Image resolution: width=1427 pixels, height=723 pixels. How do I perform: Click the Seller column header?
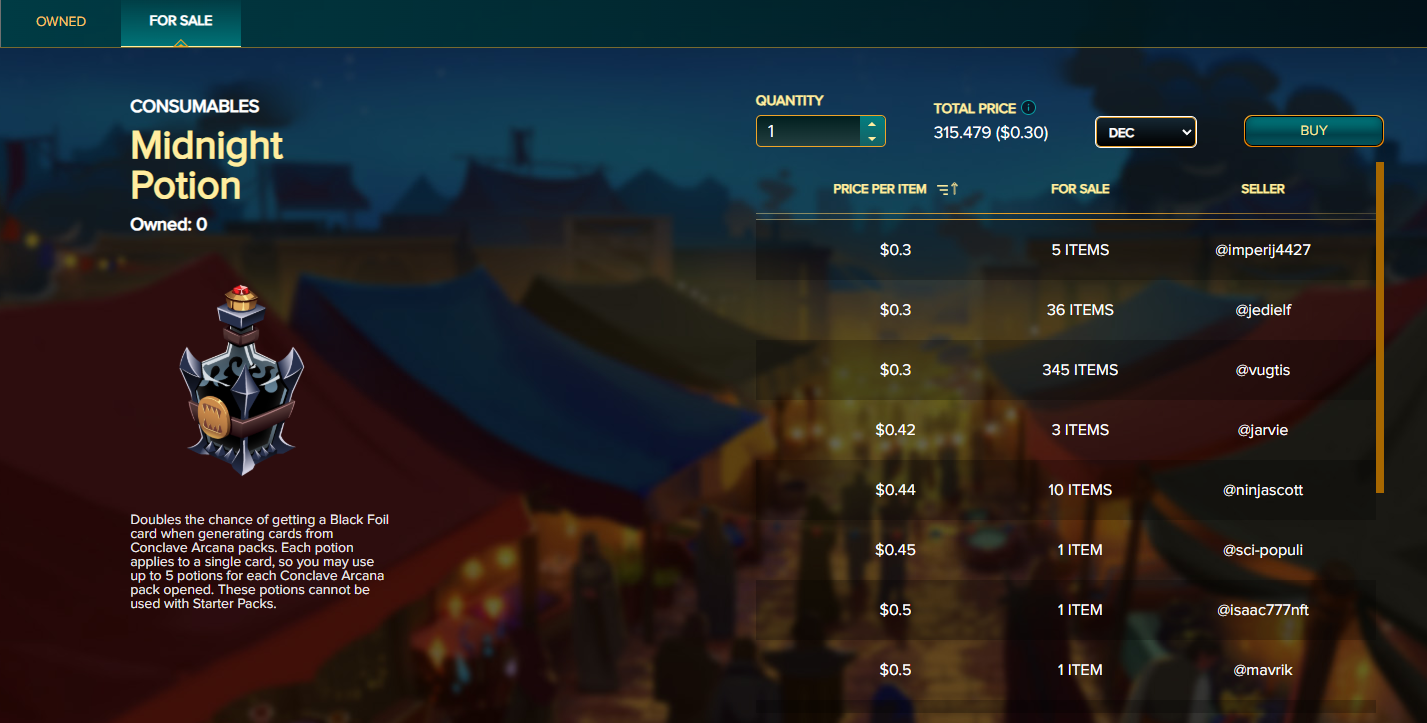pyautogui.click(x=1263, y=189)
